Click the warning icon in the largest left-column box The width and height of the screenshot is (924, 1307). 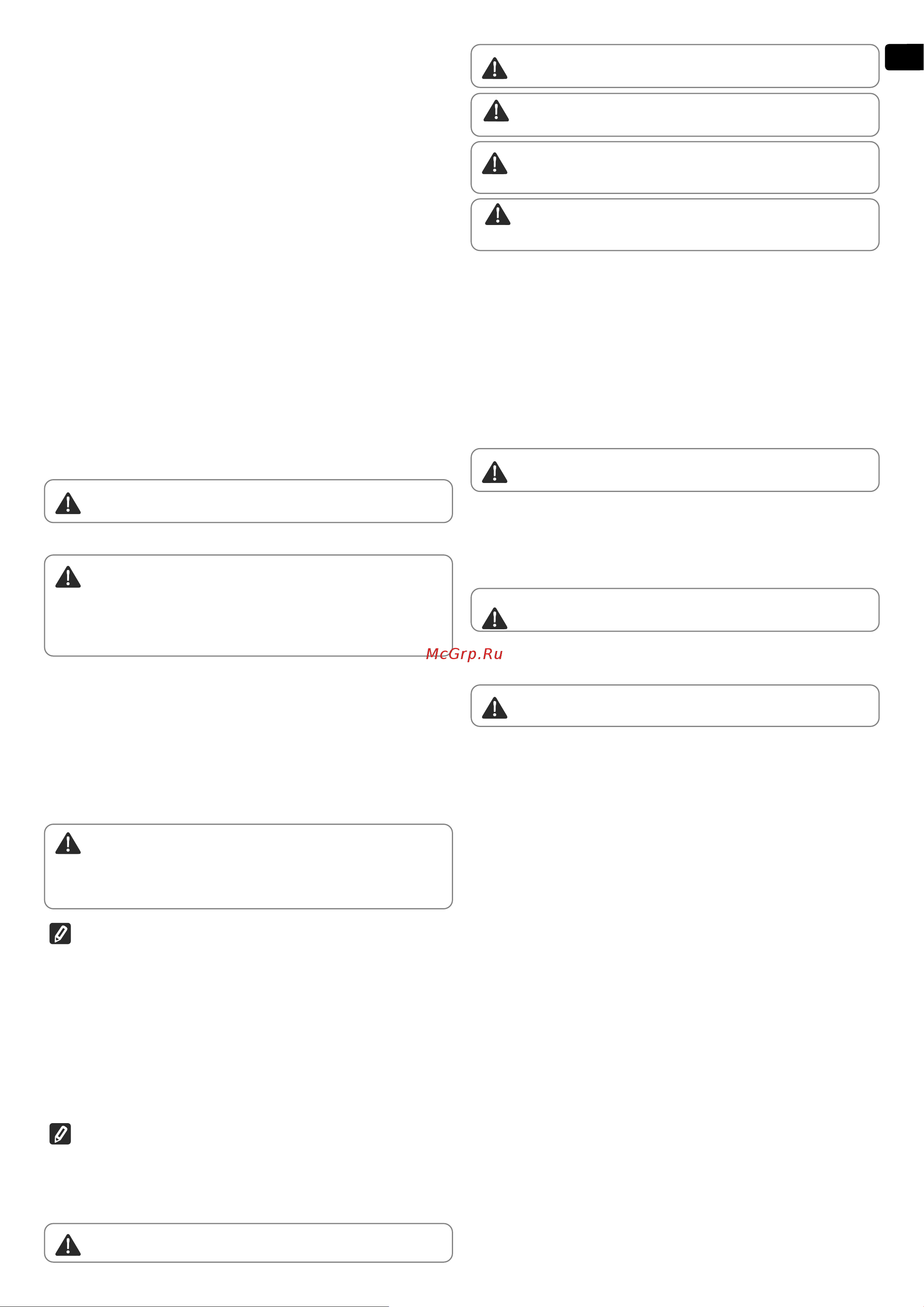68,576
